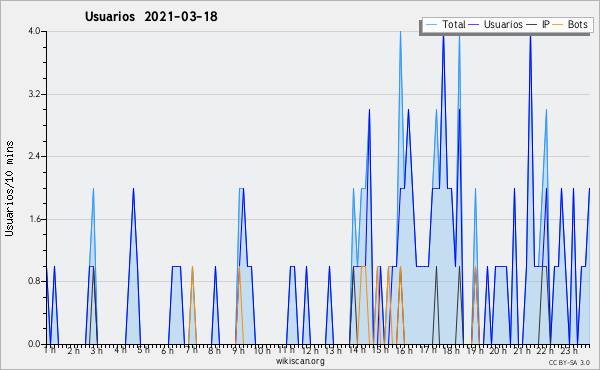Click the y-axis value 4.0

coord(34,31)
